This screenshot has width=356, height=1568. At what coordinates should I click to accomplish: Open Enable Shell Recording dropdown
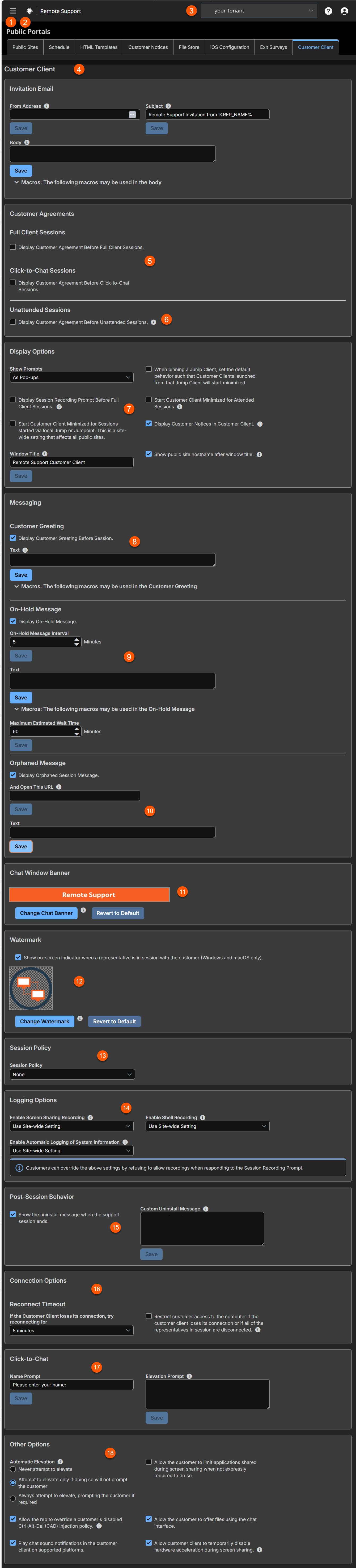(207, 1126)
